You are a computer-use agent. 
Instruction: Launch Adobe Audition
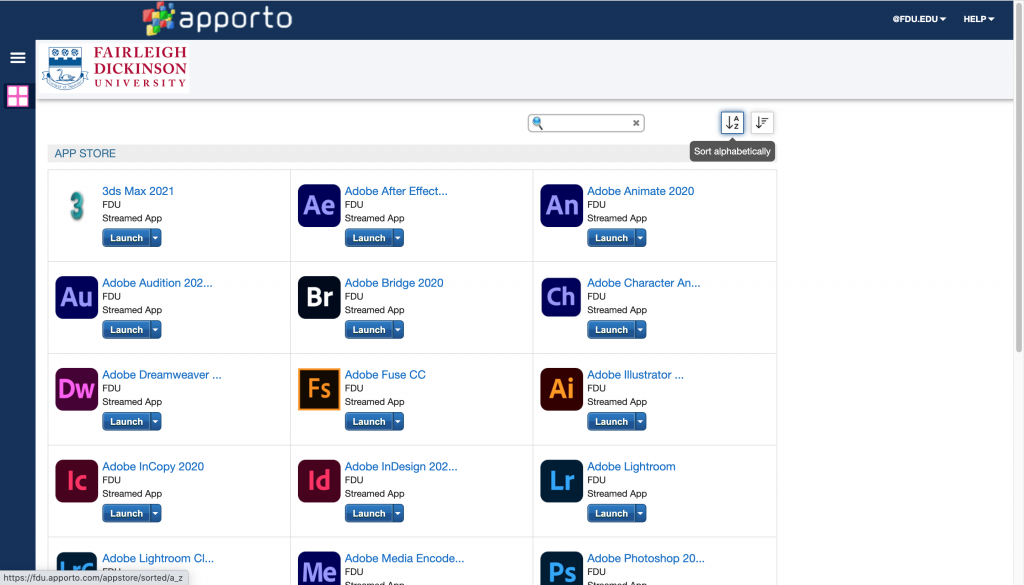tap(126, 330)
